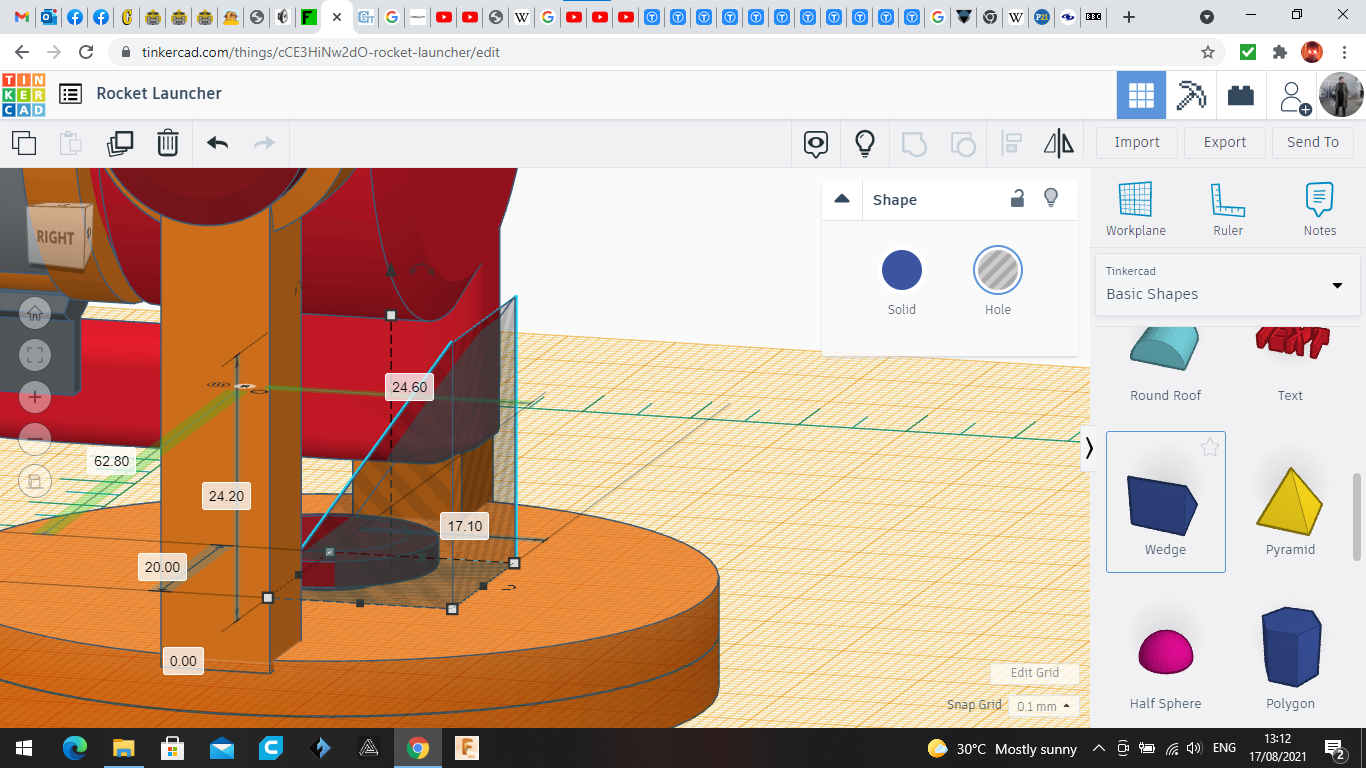
Task: Click the Send To button
Action: (1313, 142)
